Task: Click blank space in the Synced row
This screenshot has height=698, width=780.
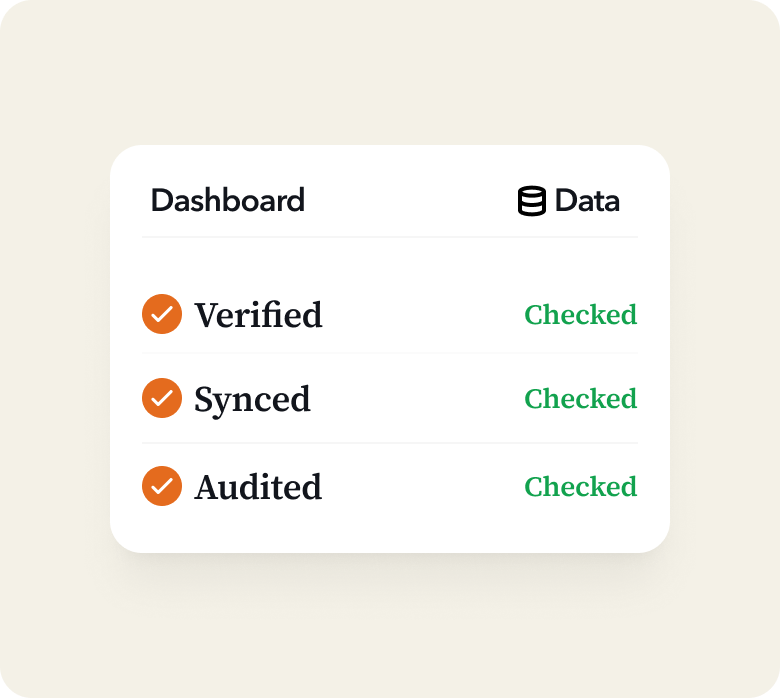Action: coord(420,399)
